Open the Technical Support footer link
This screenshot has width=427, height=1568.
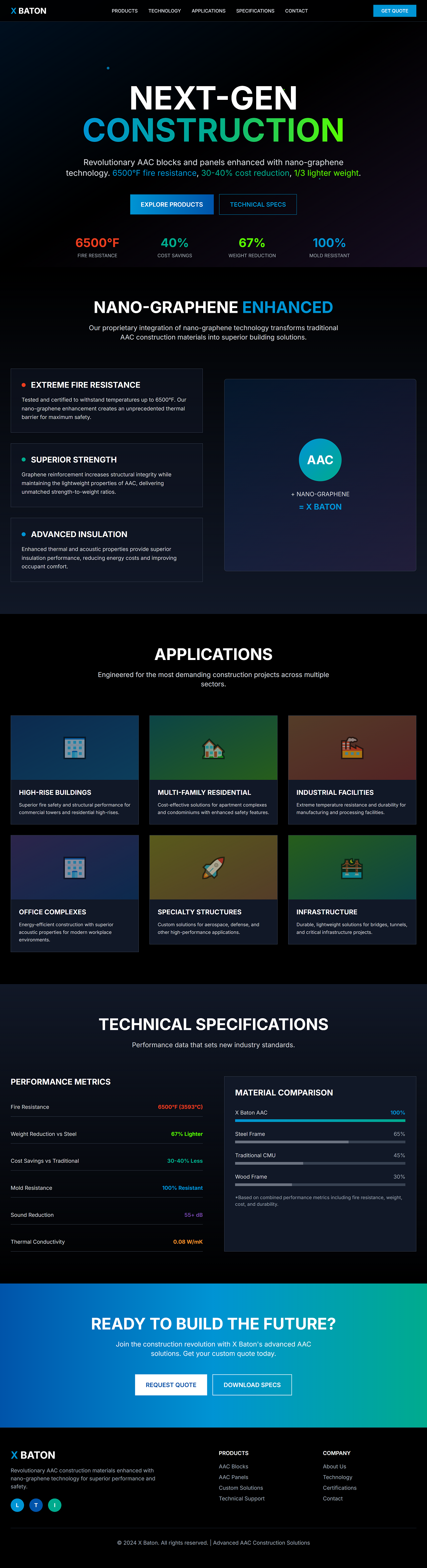click(x=242, y=1499)
